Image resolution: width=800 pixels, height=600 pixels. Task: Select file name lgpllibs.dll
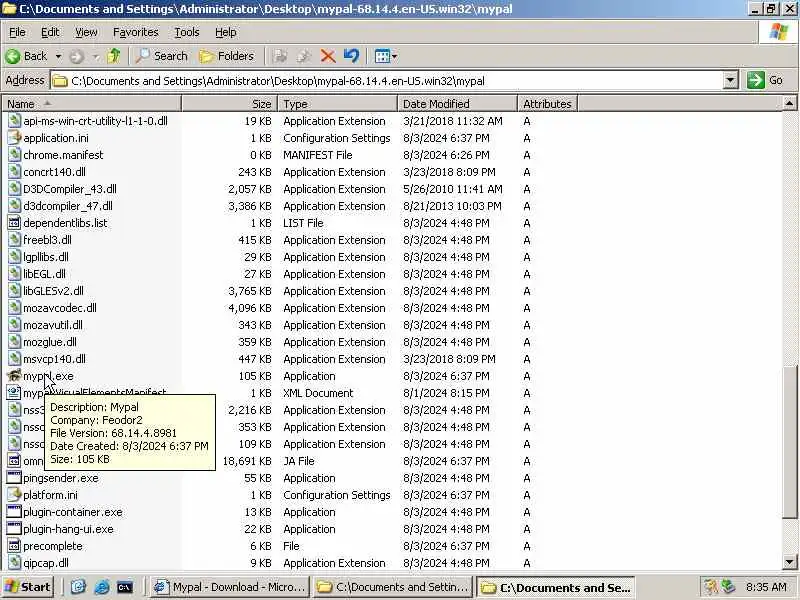coord(46,257)
